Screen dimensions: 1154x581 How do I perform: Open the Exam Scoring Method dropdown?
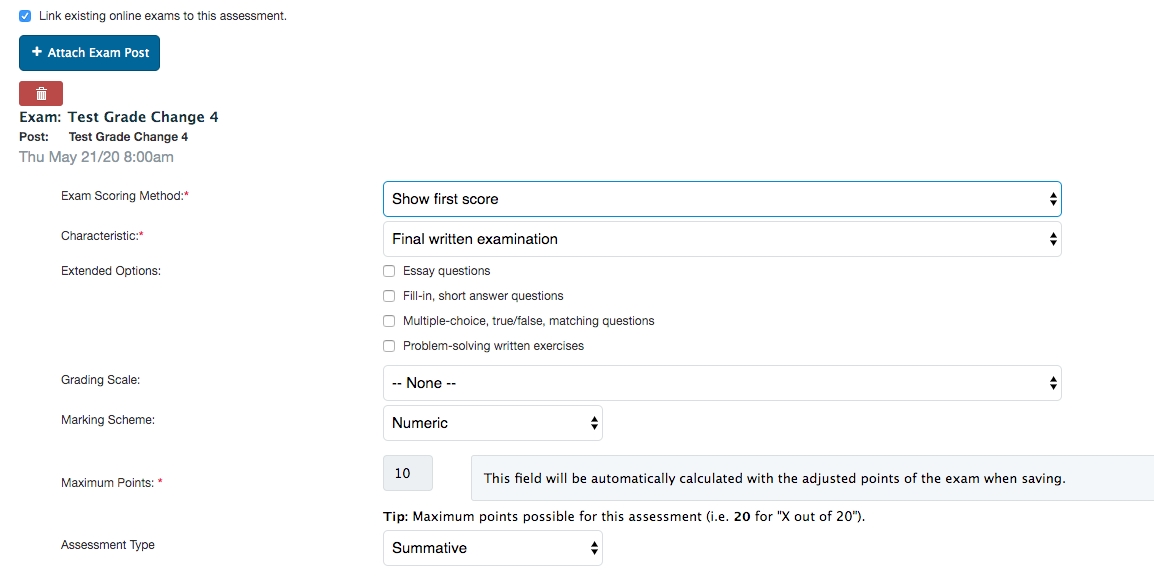(x=721, y=199)
